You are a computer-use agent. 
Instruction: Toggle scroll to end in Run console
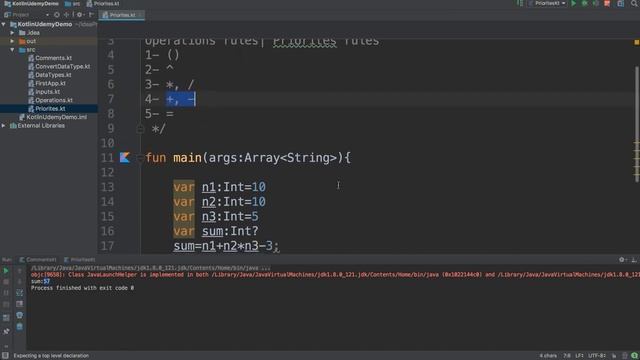[x=19, y=304]
